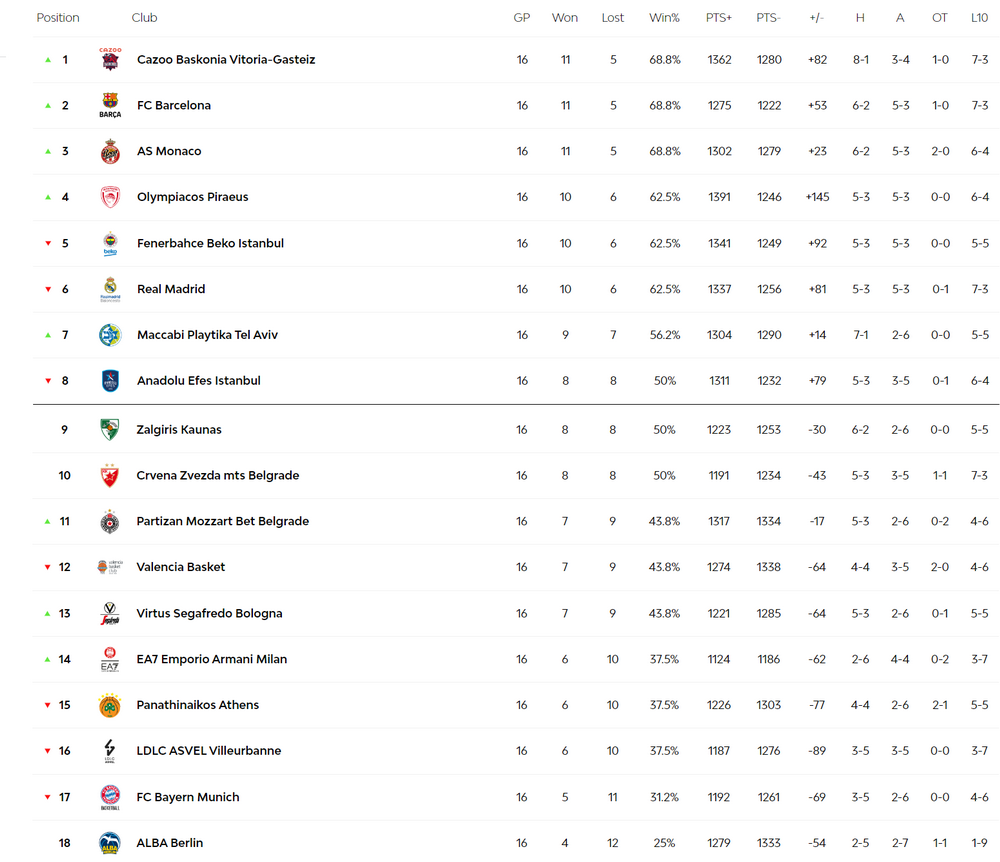Click the FC Bayern Munich logo

(x=110, y=797)
